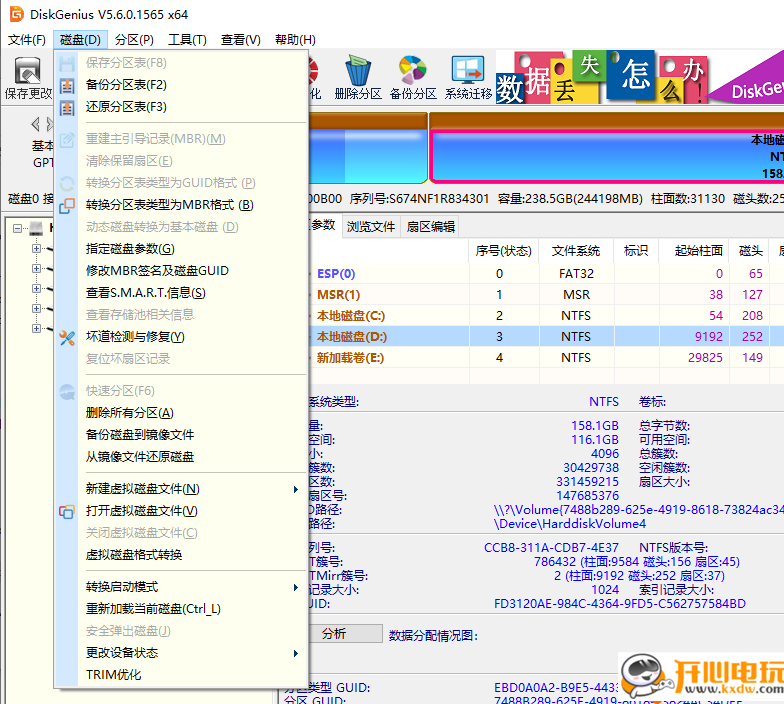
Task: Click the System Migration (系统迁移) toolbar icon
Action: pyautogui.click(x=468, y=78)
